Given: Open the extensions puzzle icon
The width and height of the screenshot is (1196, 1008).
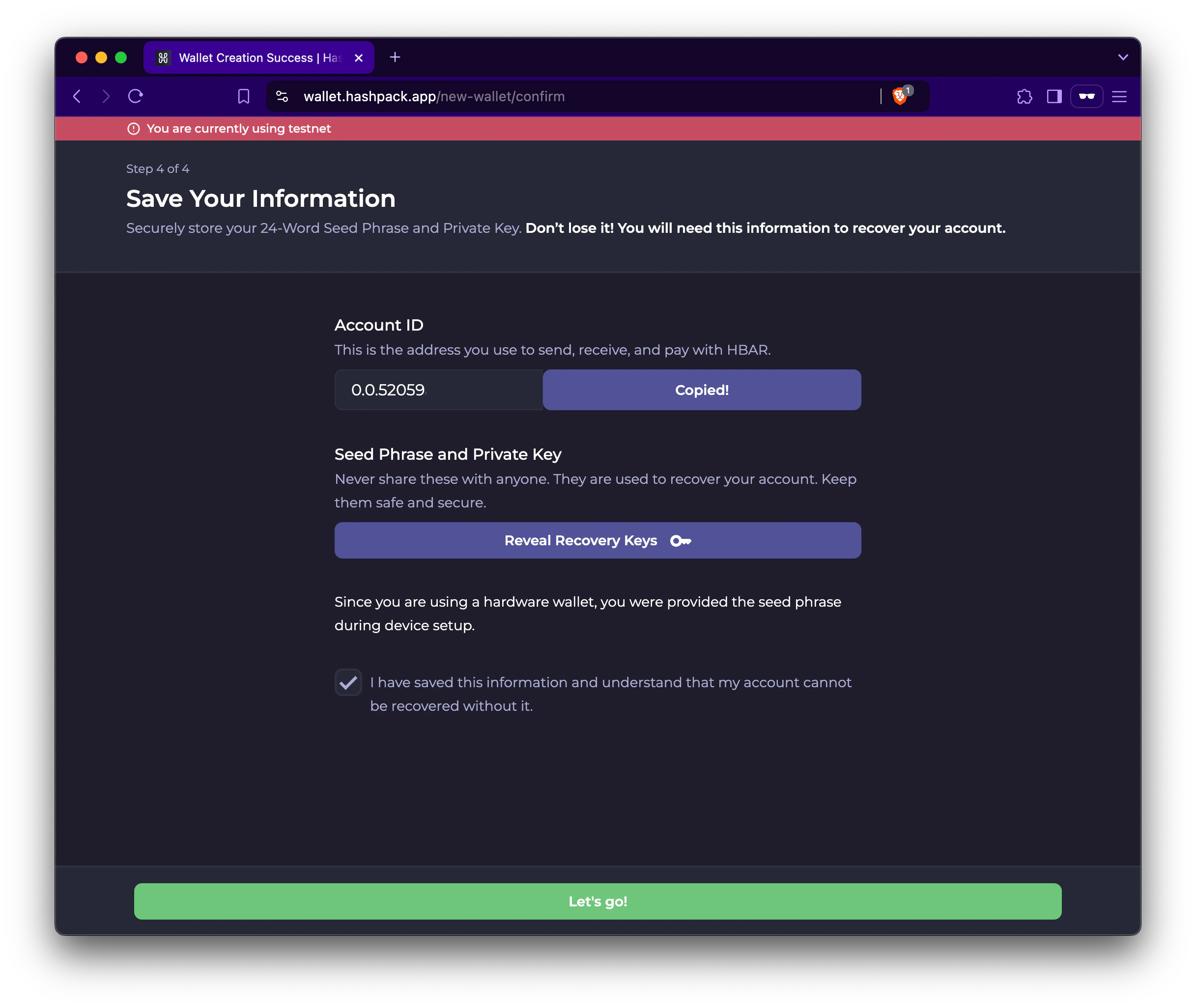Looking at the screenshot, I should pyautogui.click(x=1025, y=97).
